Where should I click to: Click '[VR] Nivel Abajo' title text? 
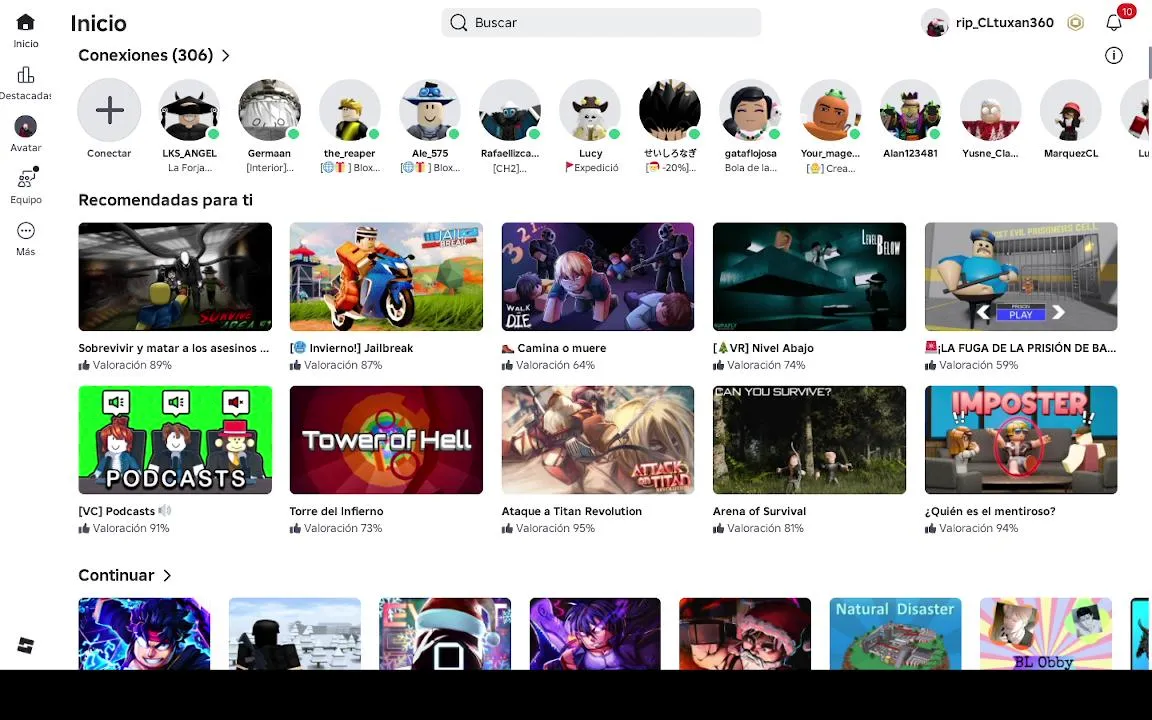763,348
